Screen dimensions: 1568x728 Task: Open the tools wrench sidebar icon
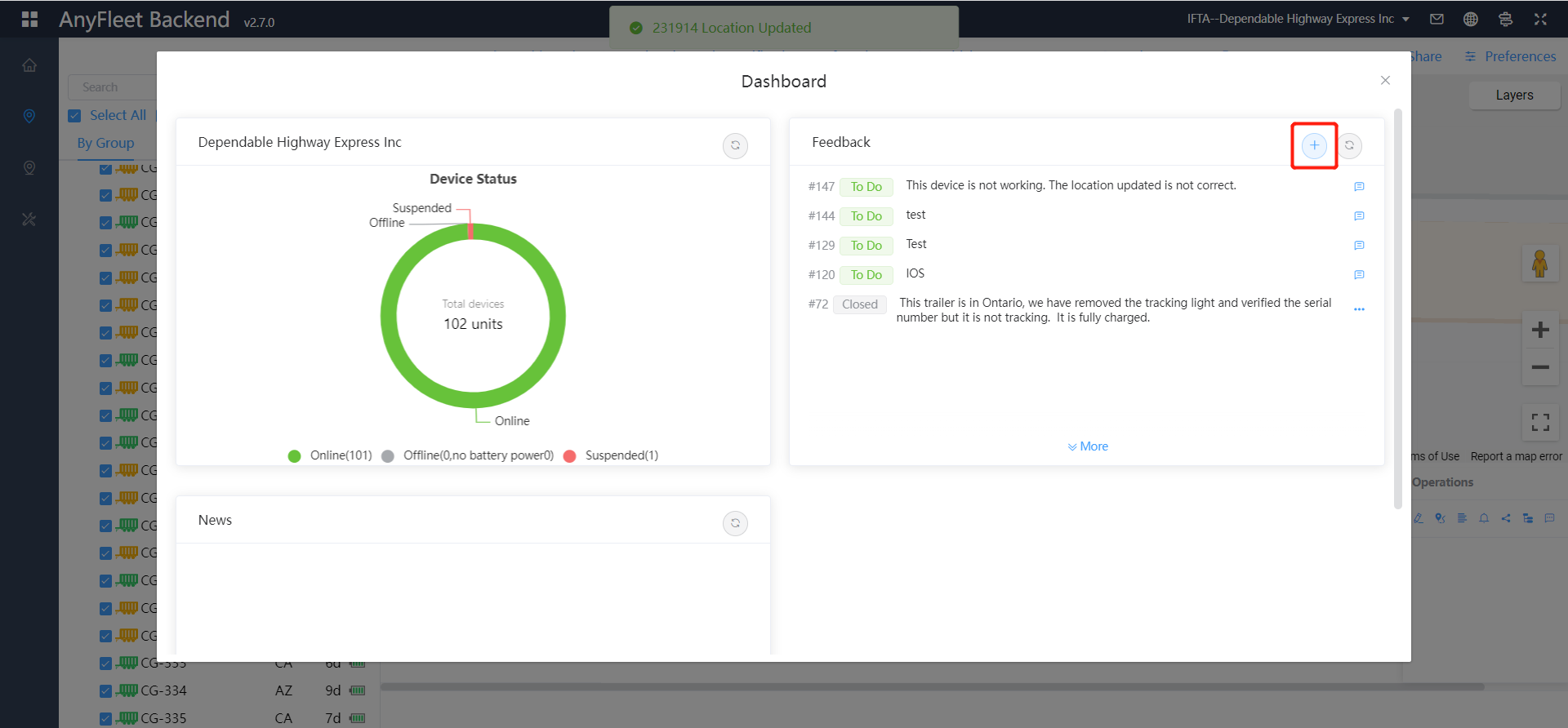click(29, 219)
